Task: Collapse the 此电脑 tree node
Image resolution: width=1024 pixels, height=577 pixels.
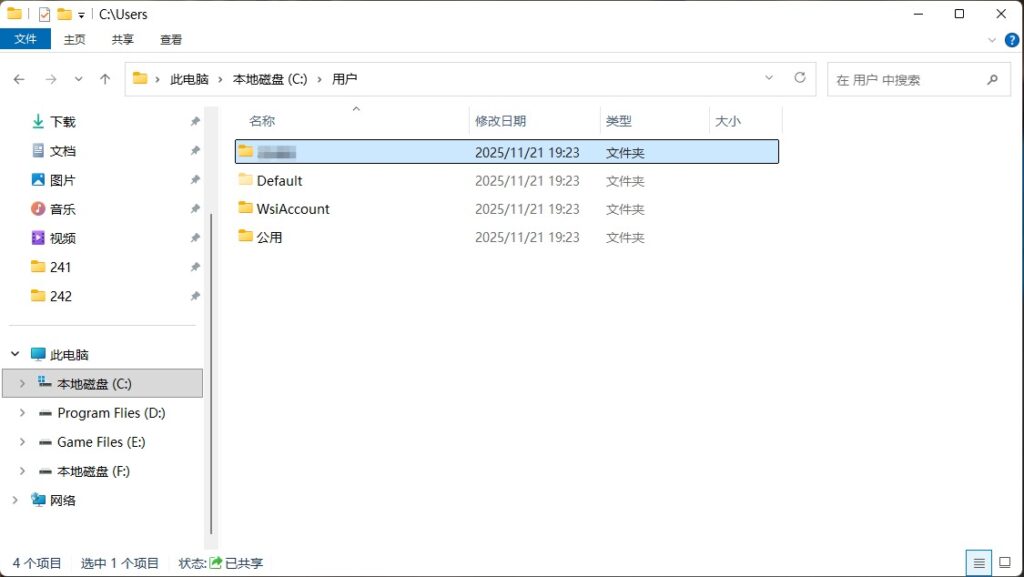Action: 15,354
